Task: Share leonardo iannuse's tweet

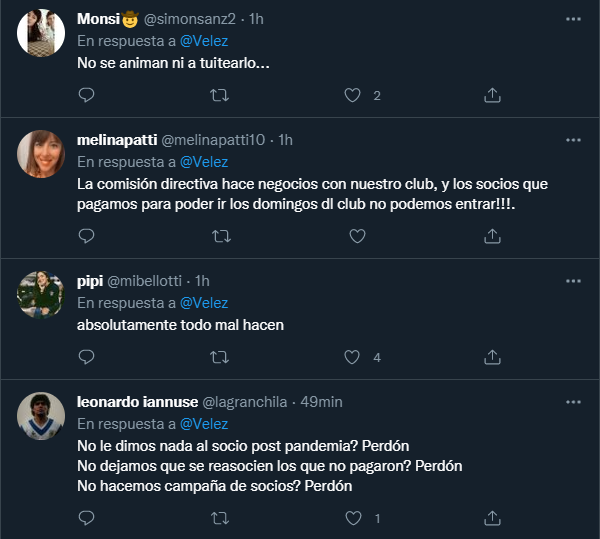Action: click(492, 518)
